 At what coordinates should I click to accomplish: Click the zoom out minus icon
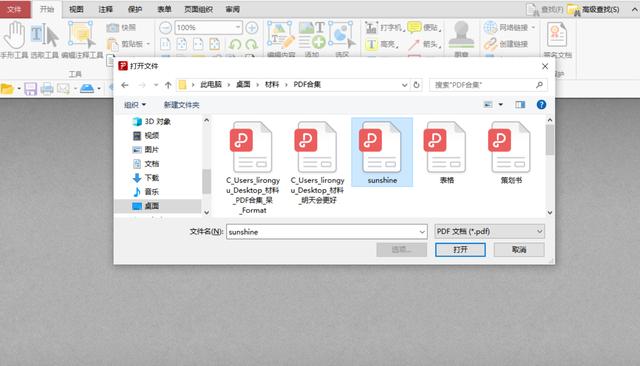tap(165, 28)
